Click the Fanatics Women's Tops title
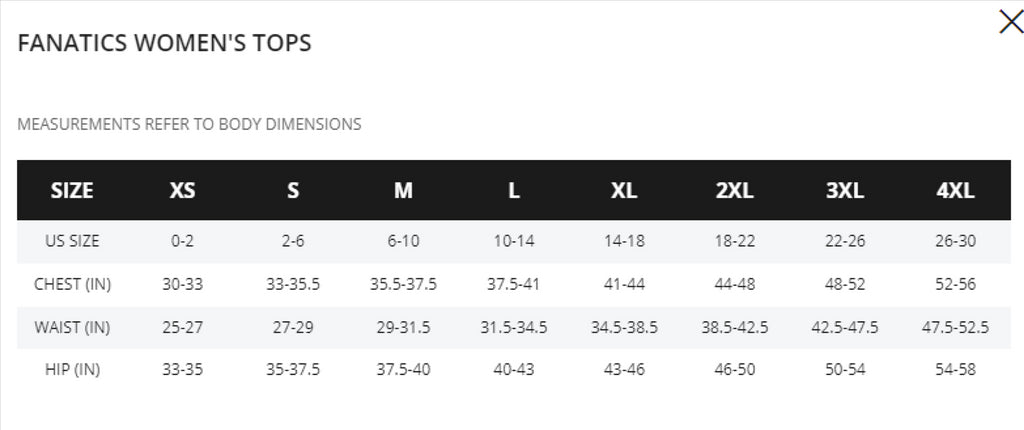This screenshot has height=430, width=1024. 165,43
